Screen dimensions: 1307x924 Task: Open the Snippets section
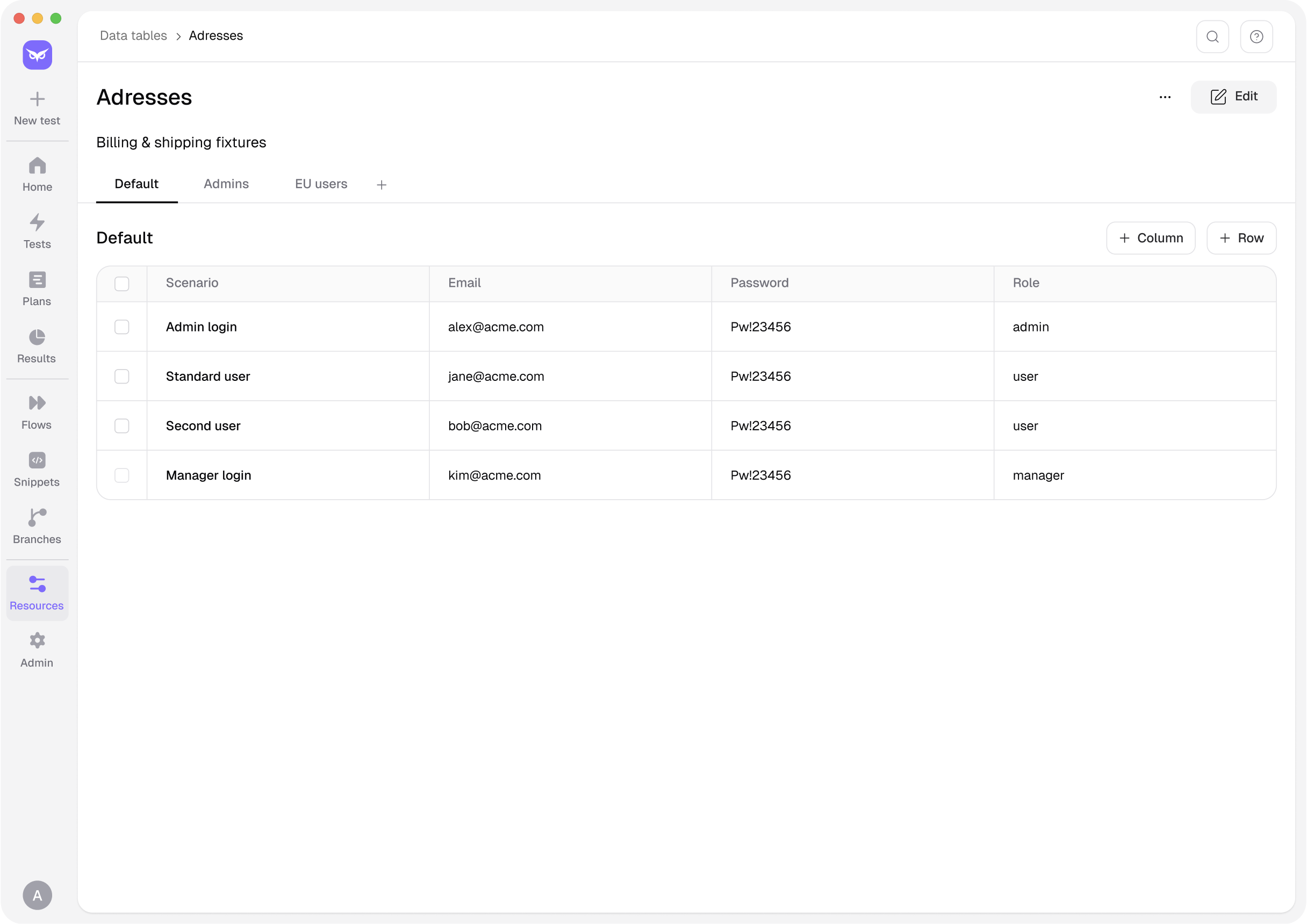coord(37,470)
